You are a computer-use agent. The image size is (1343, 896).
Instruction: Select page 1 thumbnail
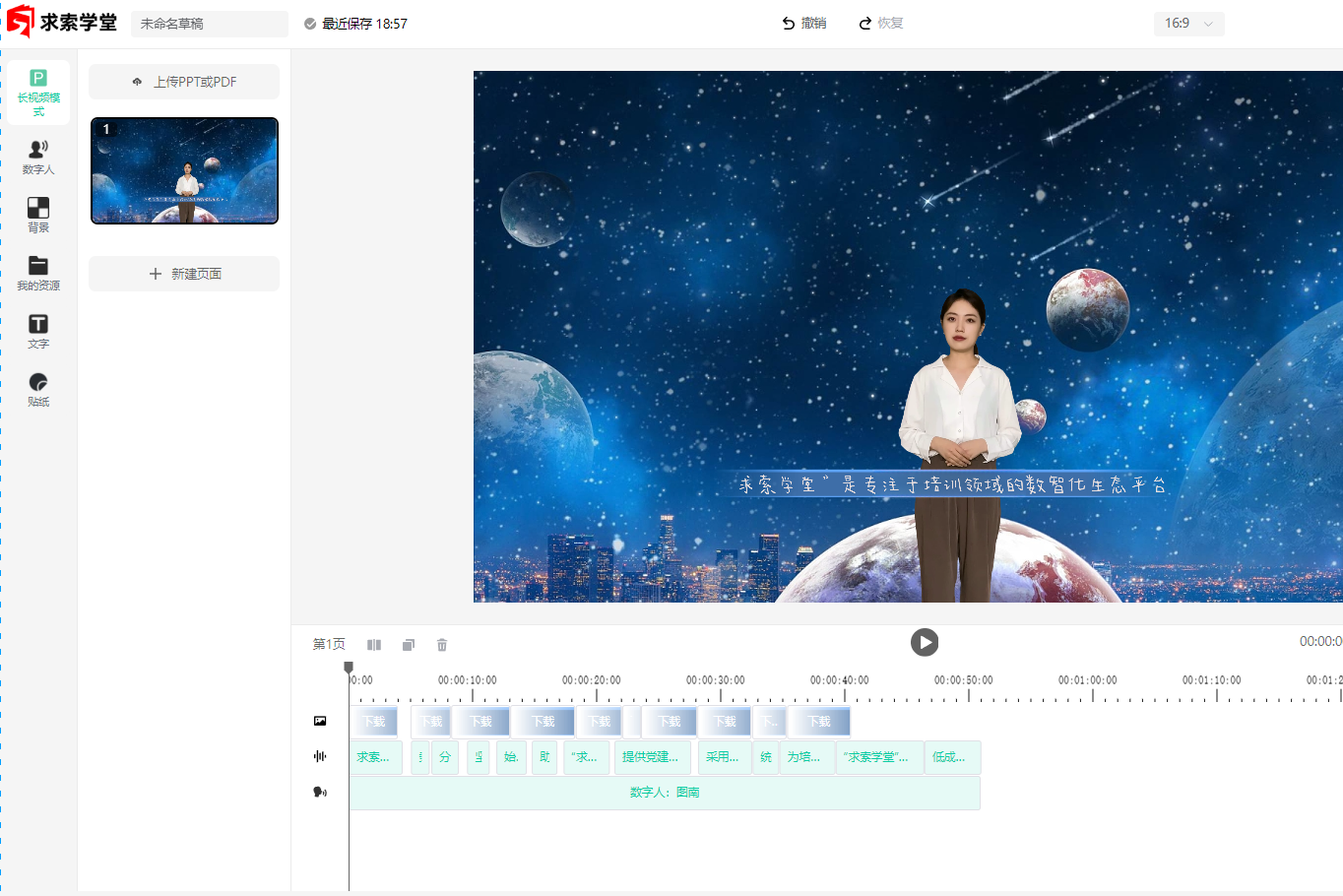[x=184, y=170]
